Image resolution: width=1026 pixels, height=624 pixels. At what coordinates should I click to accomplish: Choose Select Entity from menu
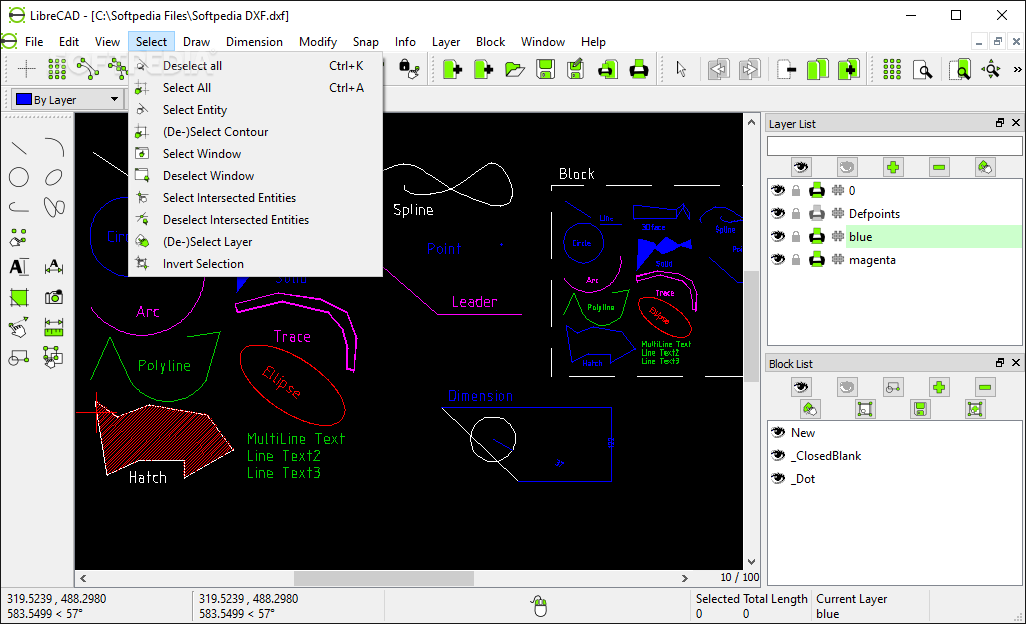click(x=255, y=110)
